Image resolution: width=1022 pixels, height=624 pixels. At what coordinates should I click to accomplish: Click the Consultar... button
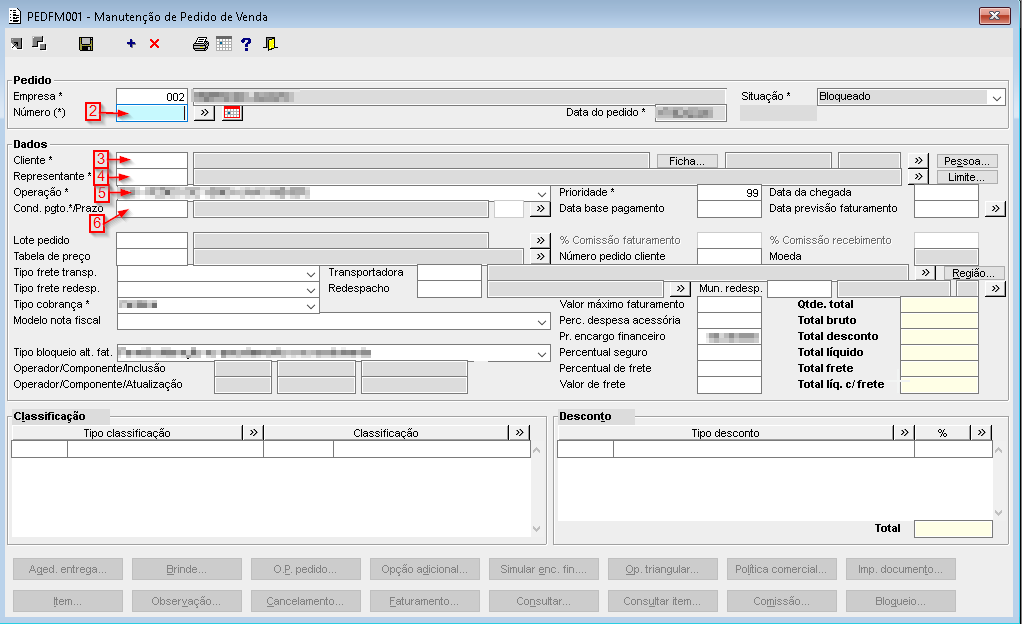coord(544,601)
